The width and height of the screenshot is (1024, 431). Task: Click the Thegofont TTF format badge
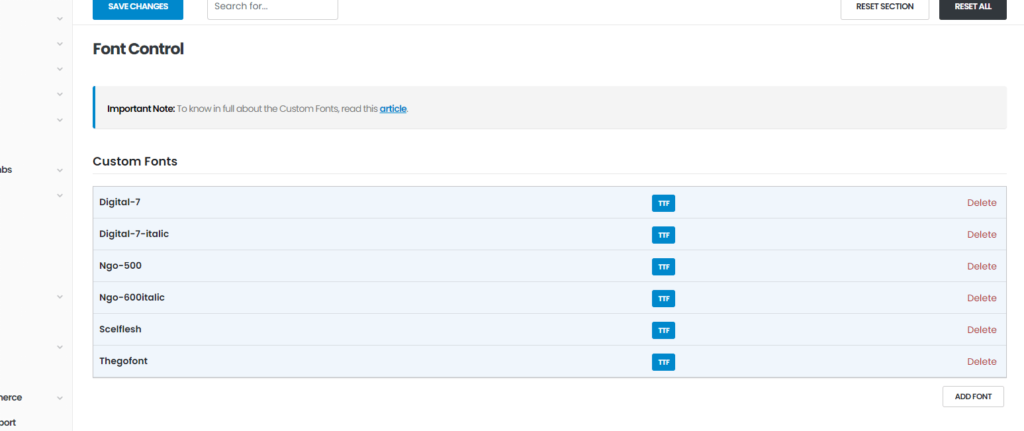[663, 362]
